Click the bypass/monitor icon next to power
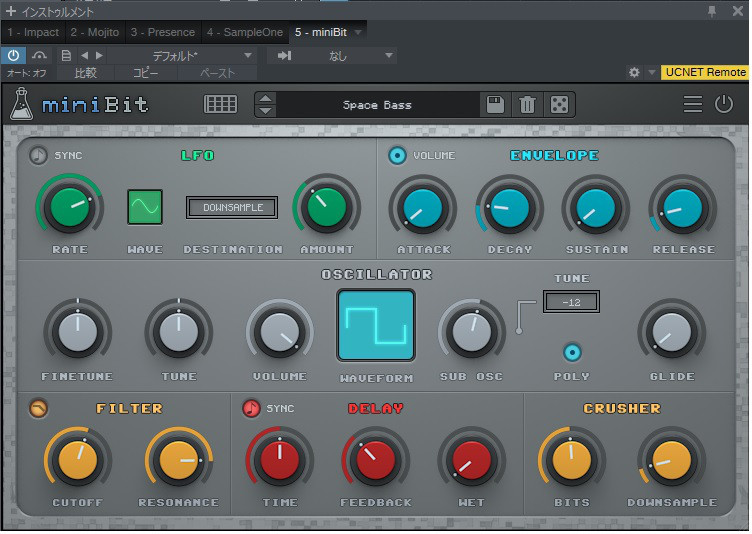Viewport: 752px width, 534px height. (39, 56)
